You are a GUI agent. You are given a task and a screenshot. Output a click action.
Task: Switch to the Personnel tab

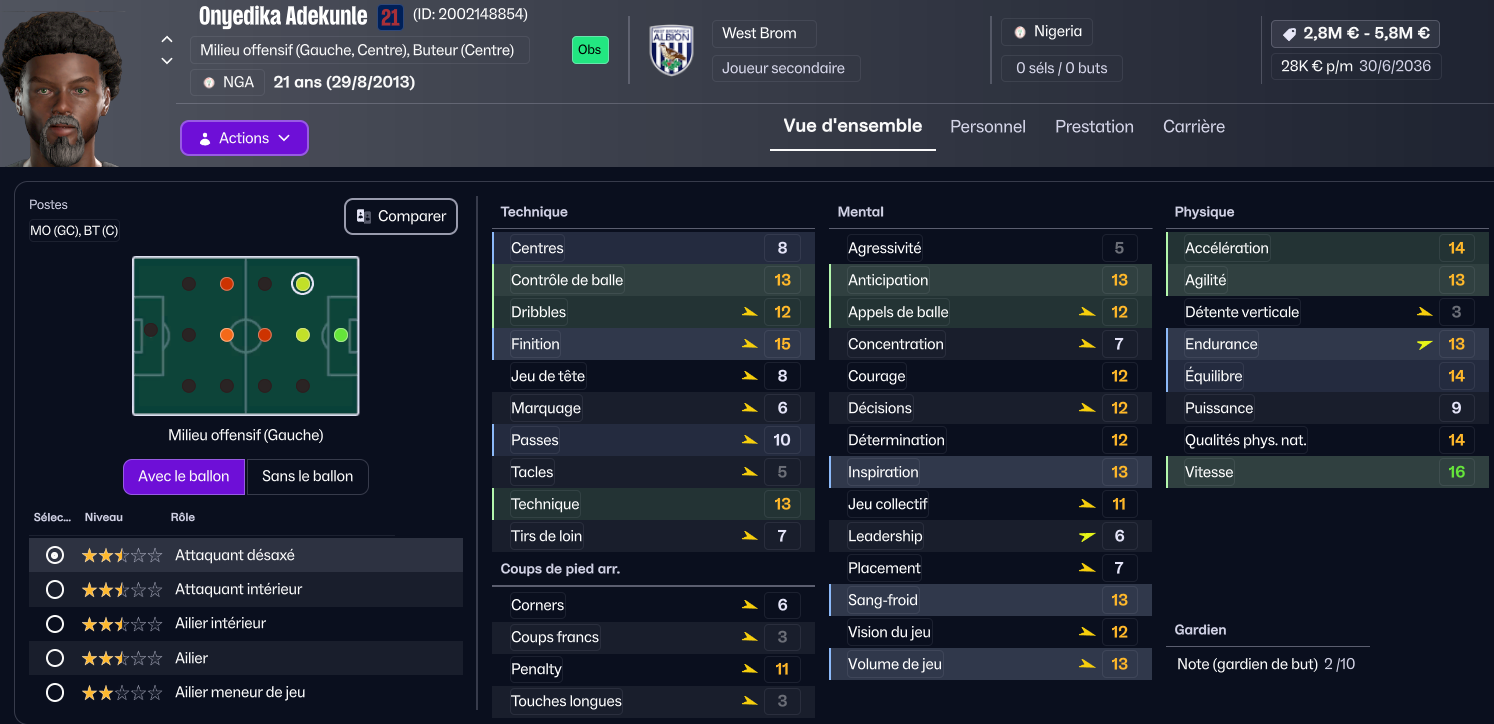click(988, 127)
